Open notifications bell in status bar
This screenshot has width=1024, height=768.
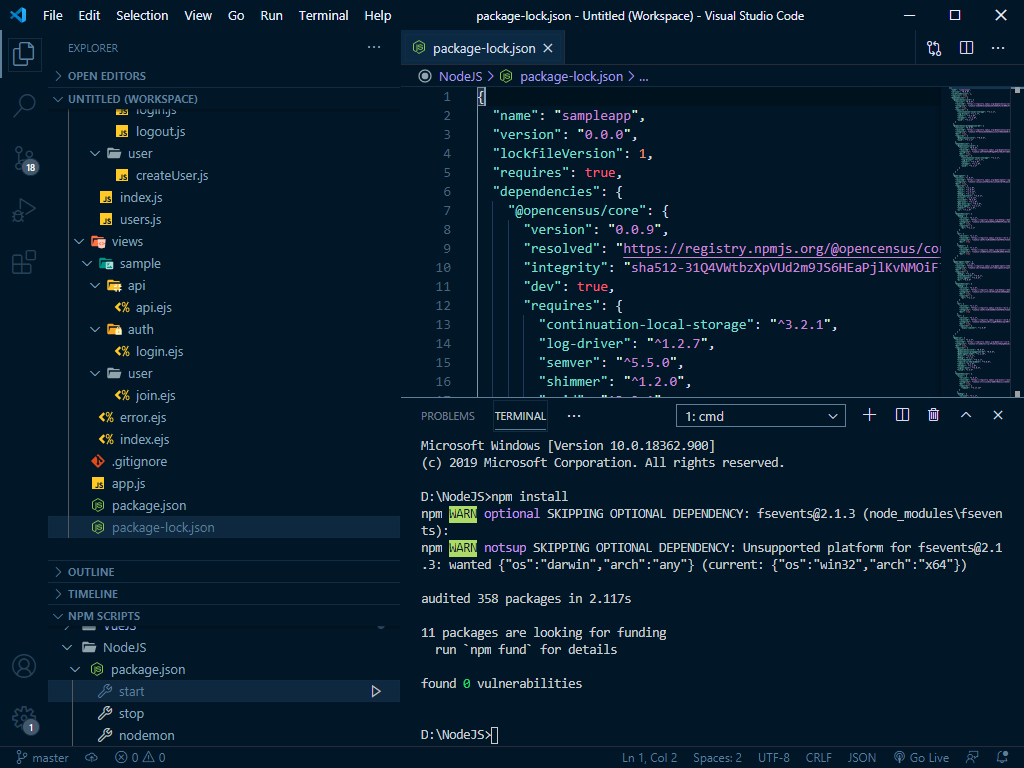pyautogui.click(x=1002, y=758)
